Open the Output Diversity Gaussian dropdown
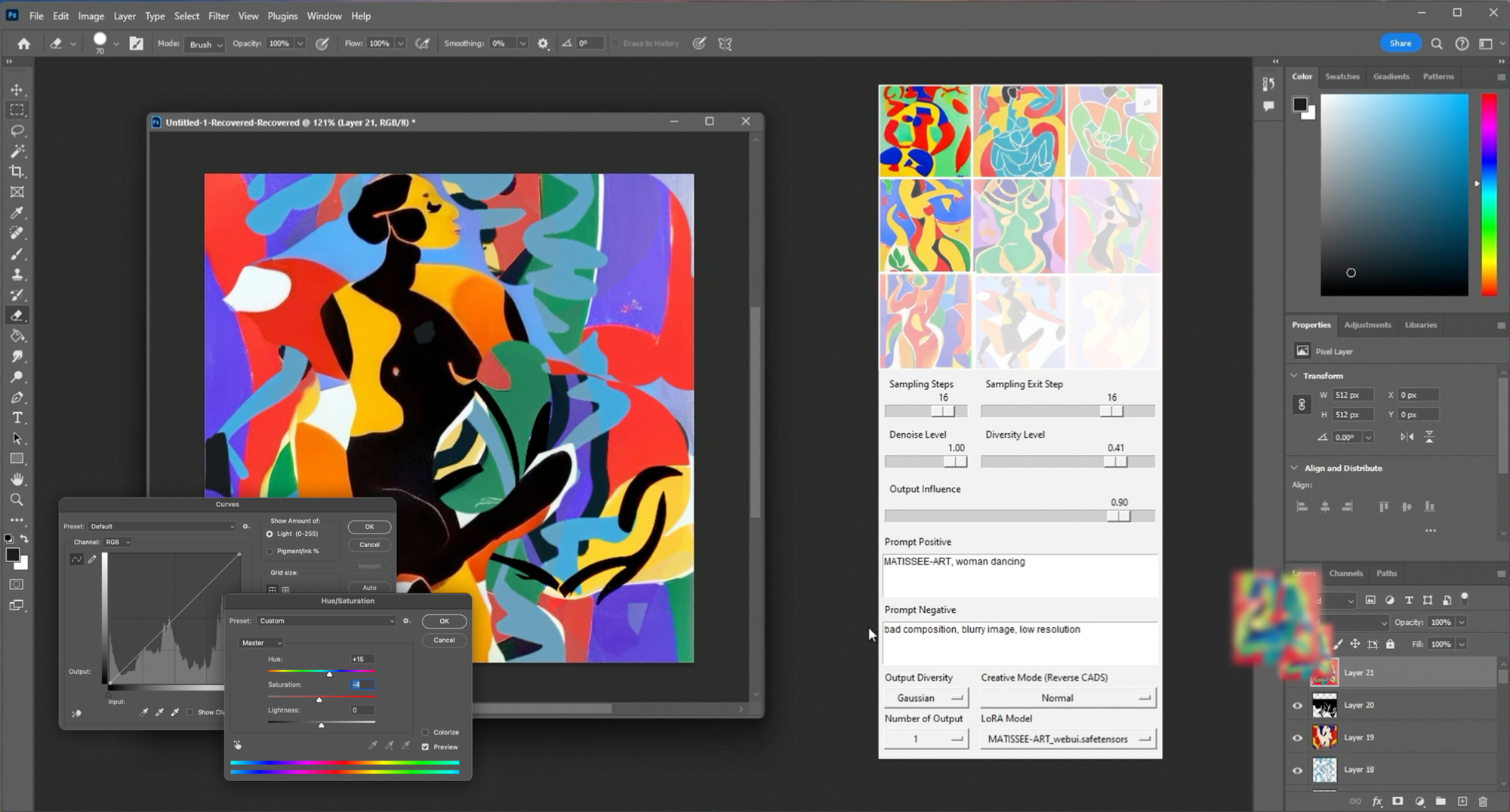 926,698
